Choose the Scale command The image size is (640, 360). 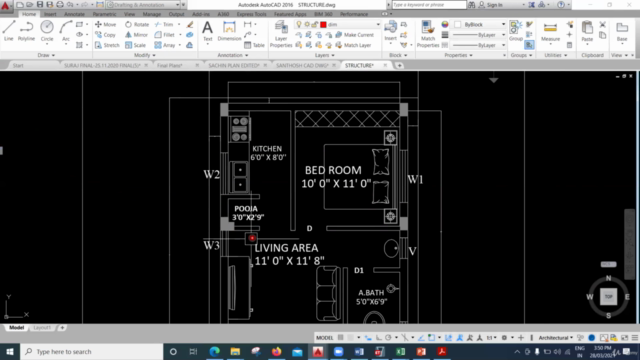[136, 45]
